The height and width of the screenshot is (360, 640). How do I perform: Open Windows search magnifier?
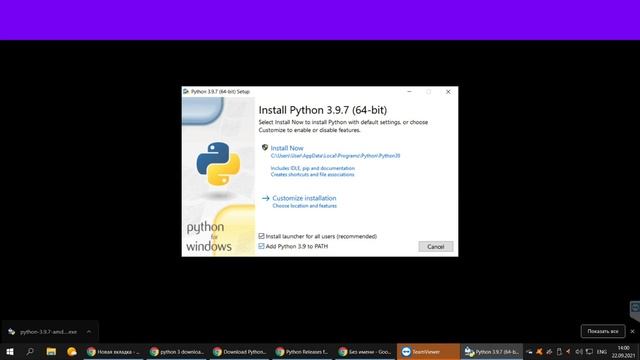coord(30,351)
